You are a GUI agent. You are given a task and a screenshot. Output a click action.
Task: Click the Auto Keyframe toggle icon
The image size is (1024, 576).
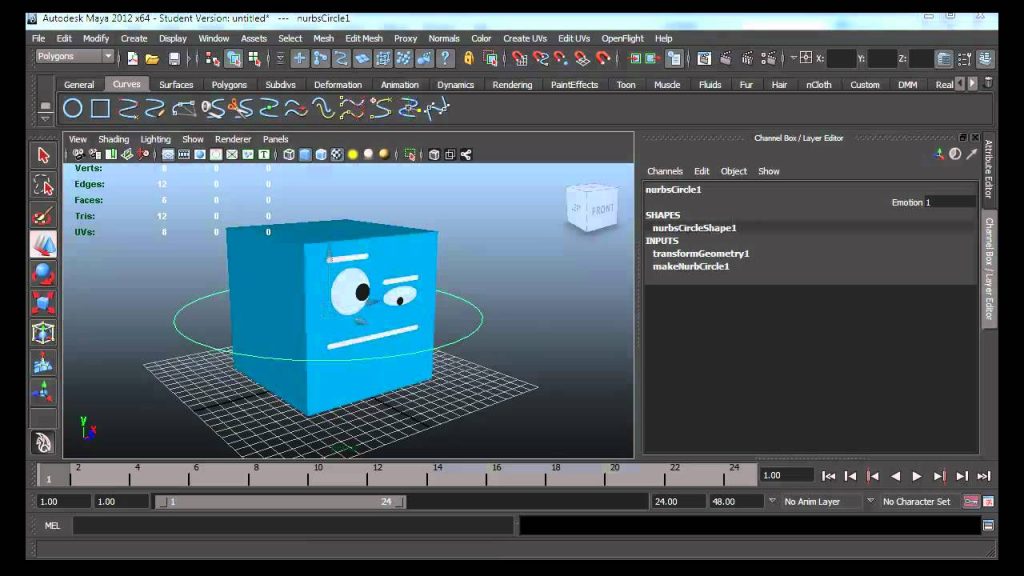point(971,502)
